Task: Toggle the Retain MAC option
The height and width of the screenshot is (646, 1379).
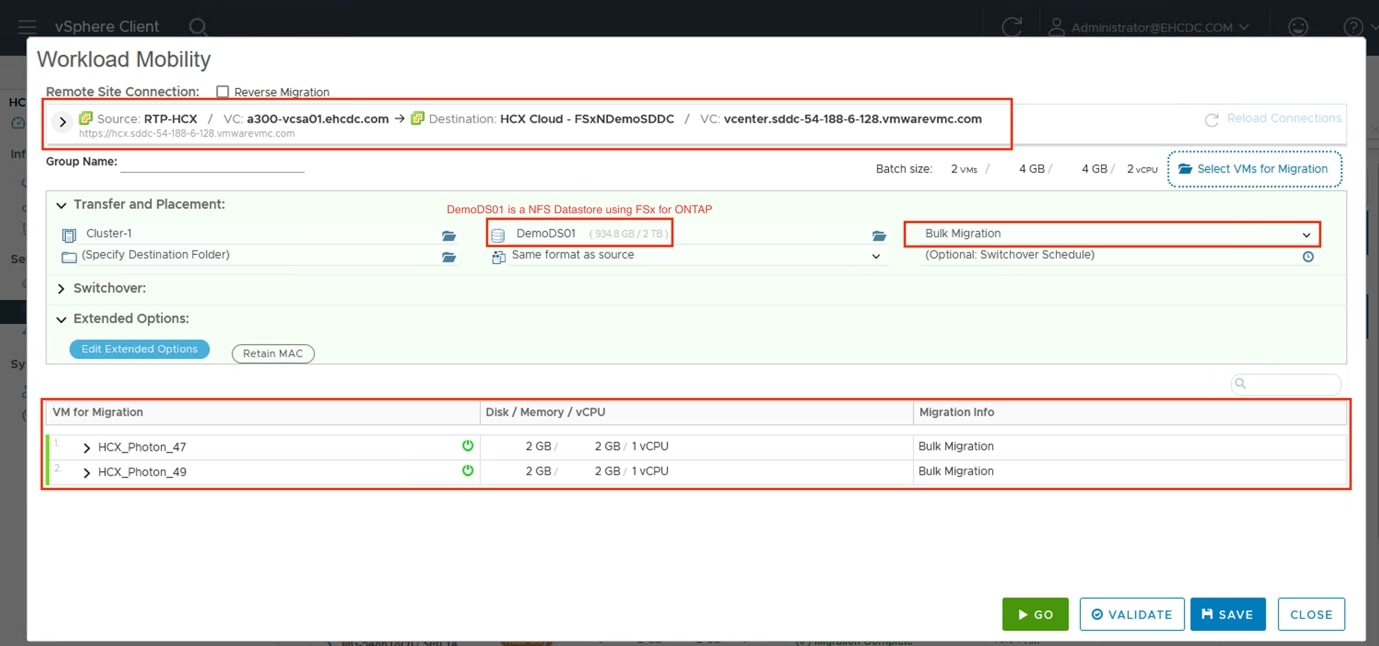Action: [x=273, y=353]
